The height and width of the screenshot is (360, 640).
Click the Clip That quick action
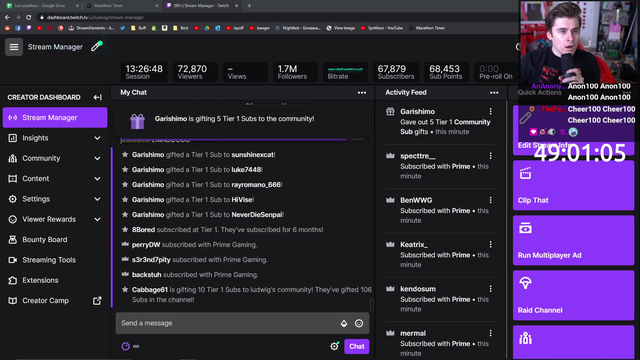(x=573, y=186)
